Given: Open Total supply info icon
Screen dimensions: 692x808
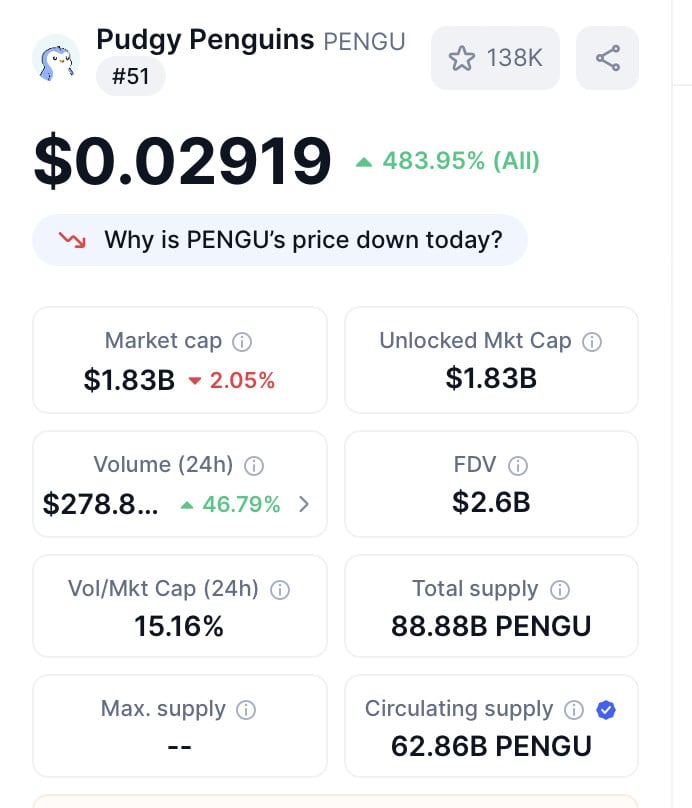Looking at the screenshot, I should point(560,590).
